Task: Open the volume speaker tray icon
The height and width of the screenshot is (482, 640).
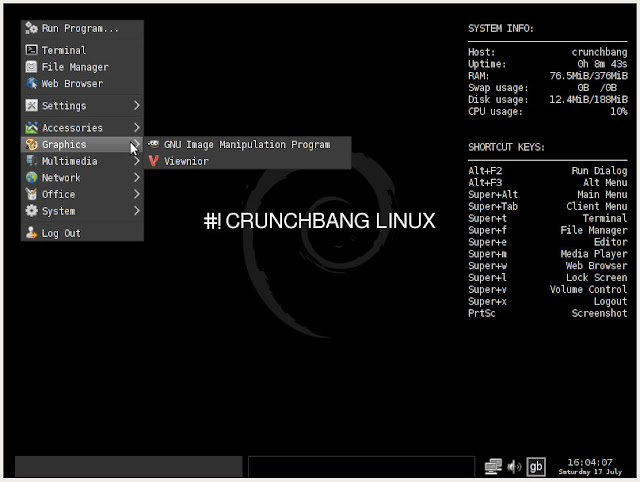Action: click(514, 466)
